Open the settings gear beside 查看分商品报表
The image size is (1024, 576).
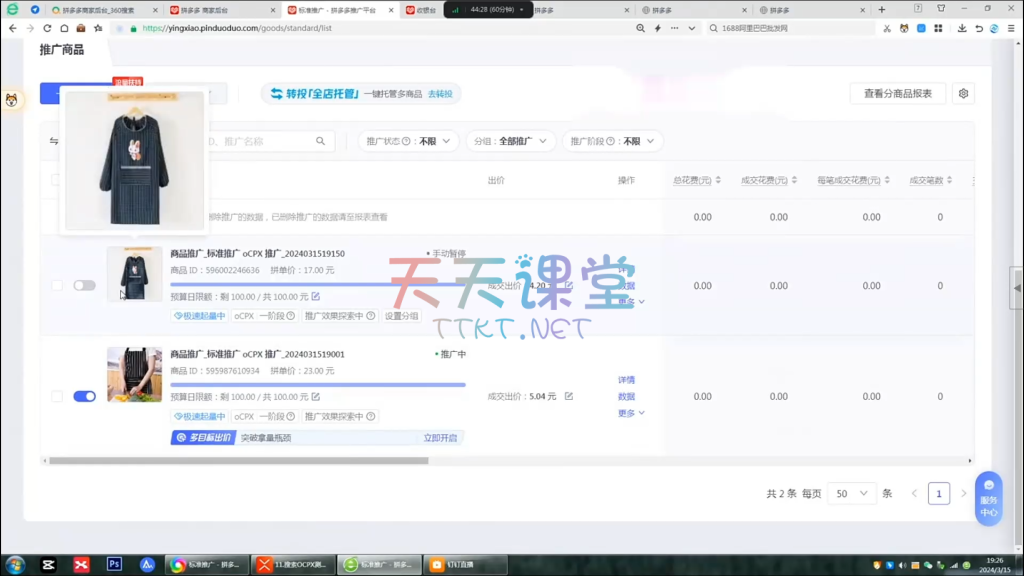963,94
